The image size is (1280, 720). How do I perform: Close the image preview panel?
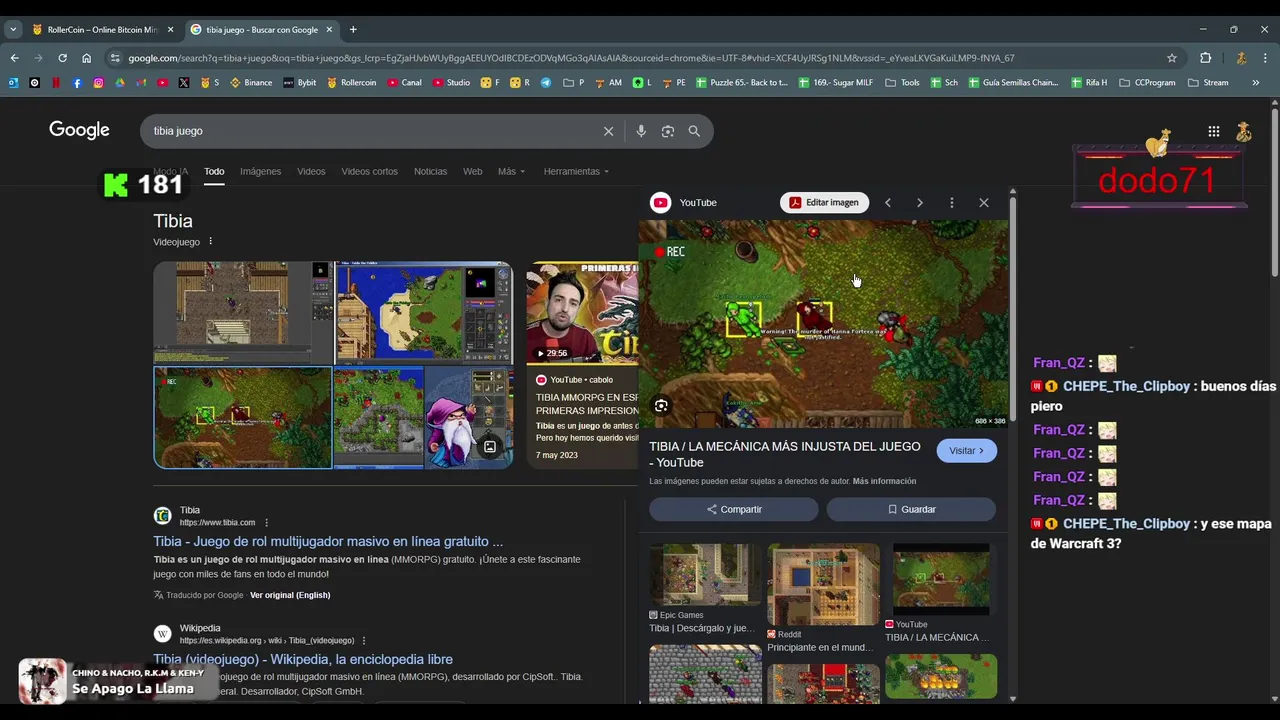pos(984,203)
